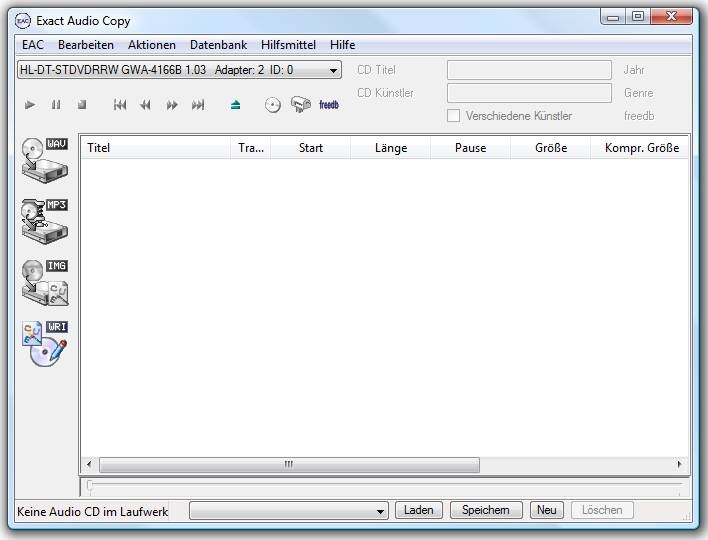Open the Hilfe menu
This screenshot has width=708, height=540.
point(343,45)
